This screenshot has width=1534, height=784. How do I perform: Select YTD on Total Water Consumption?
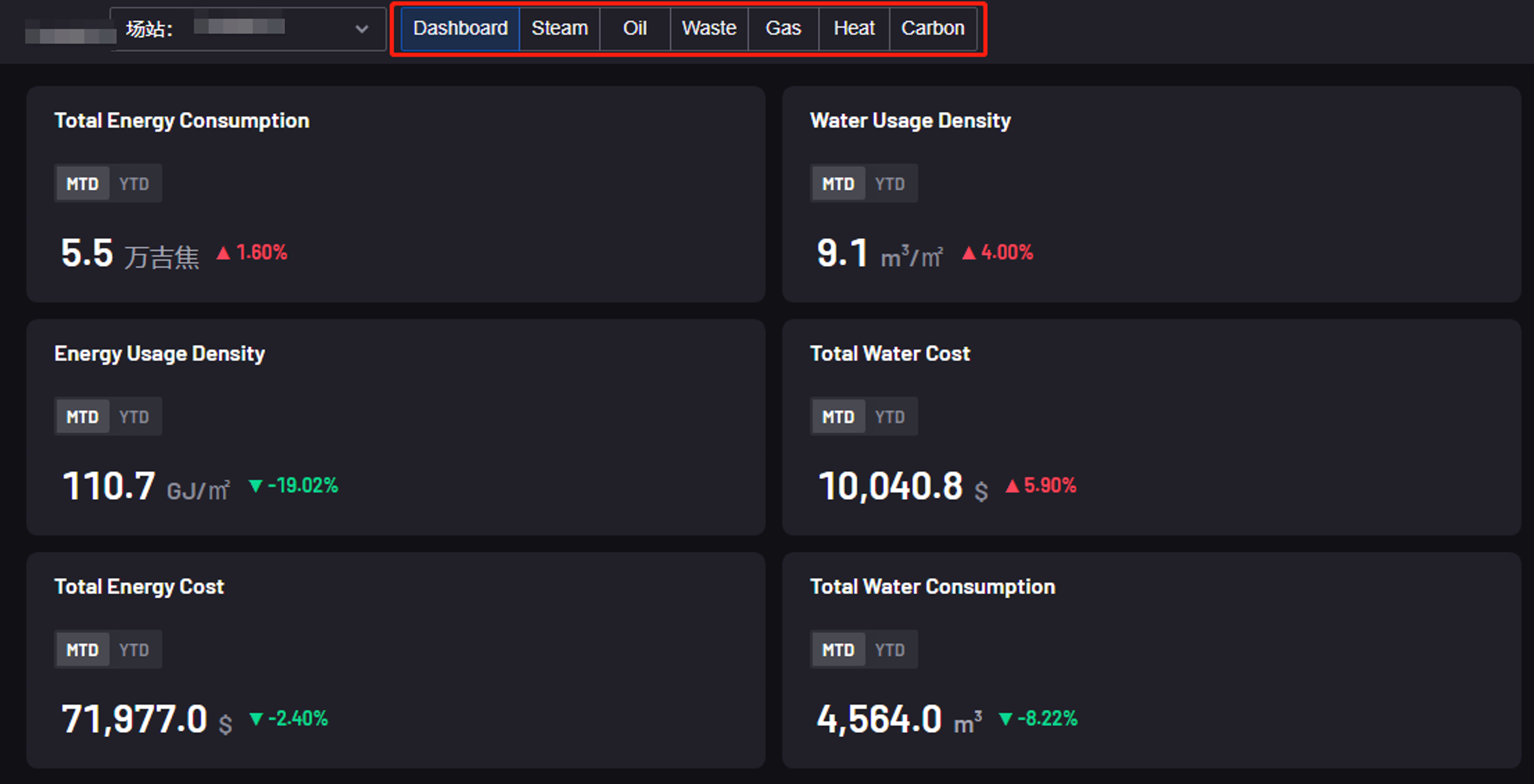click(x=890, y=649)
